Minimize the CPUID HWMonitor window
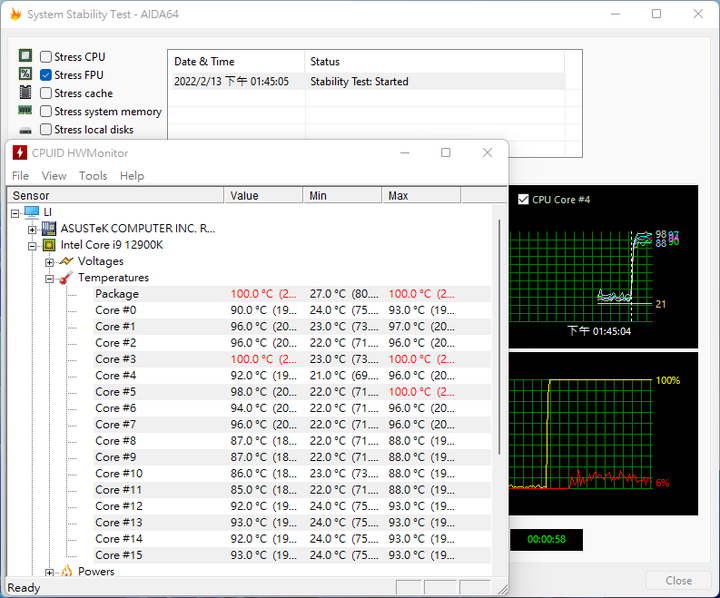This screenshot has width=720, height=598. tap(405, 152)
